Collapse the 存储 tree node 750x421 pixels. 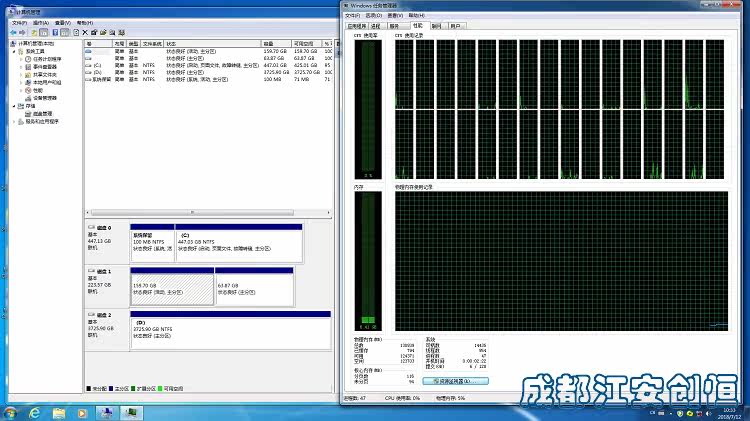pyautogui.click(x=14, y=106)
